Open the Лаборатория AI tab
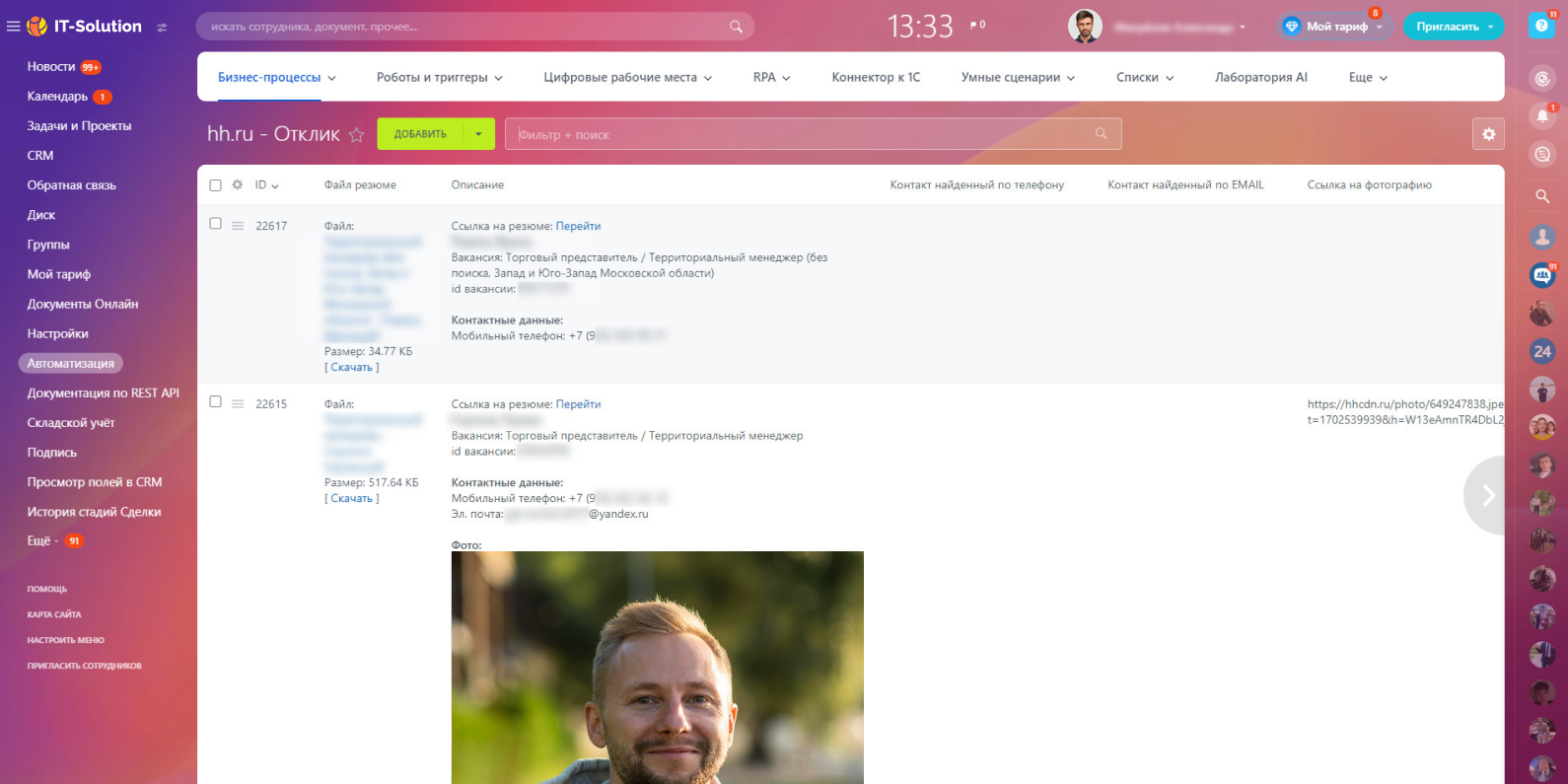The width and height of the screenshot is (1568, 784). [1261, 77]
